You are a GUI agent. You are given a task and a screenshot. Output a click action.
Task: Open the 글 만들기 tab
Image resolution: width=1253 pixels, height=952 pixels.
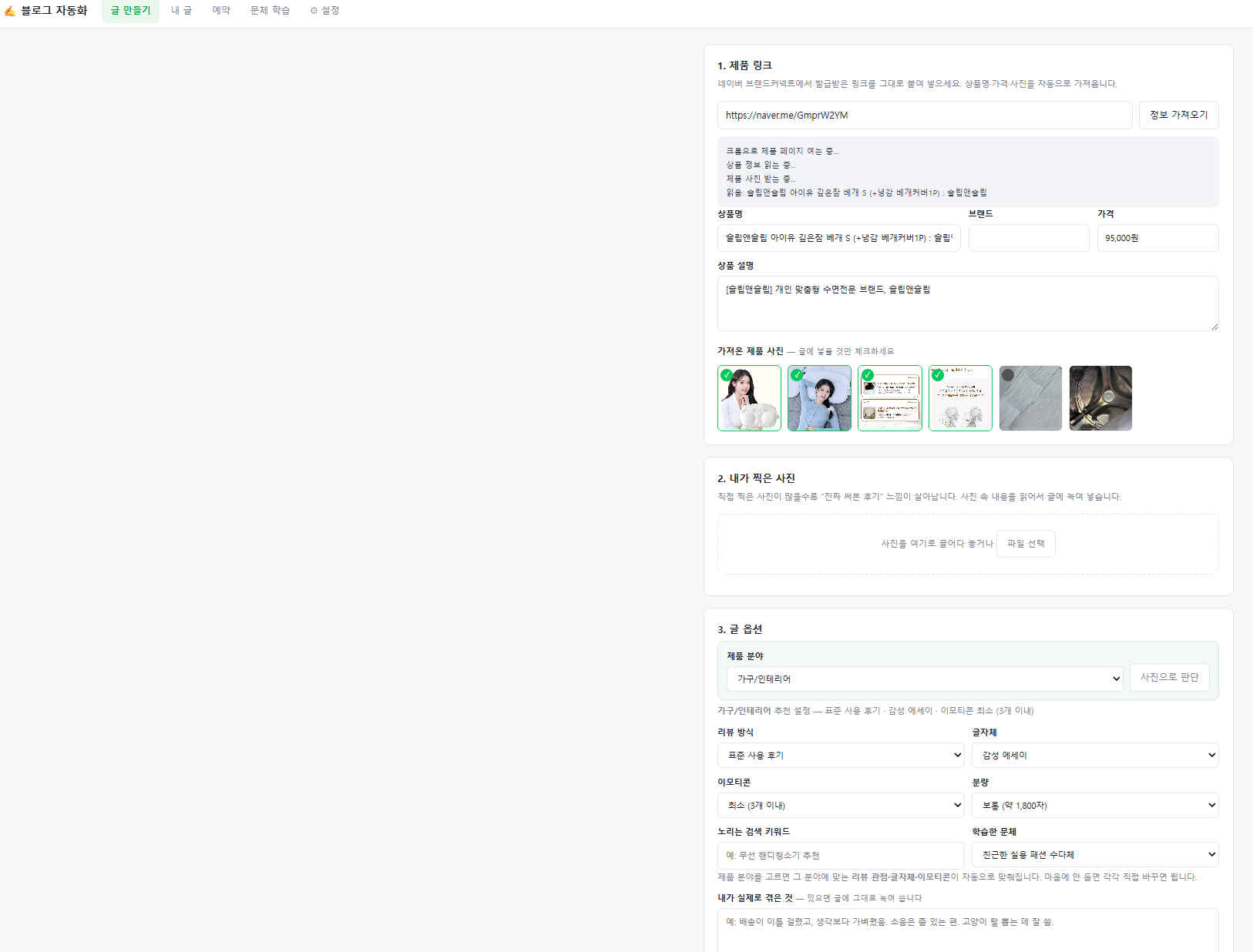130,11
